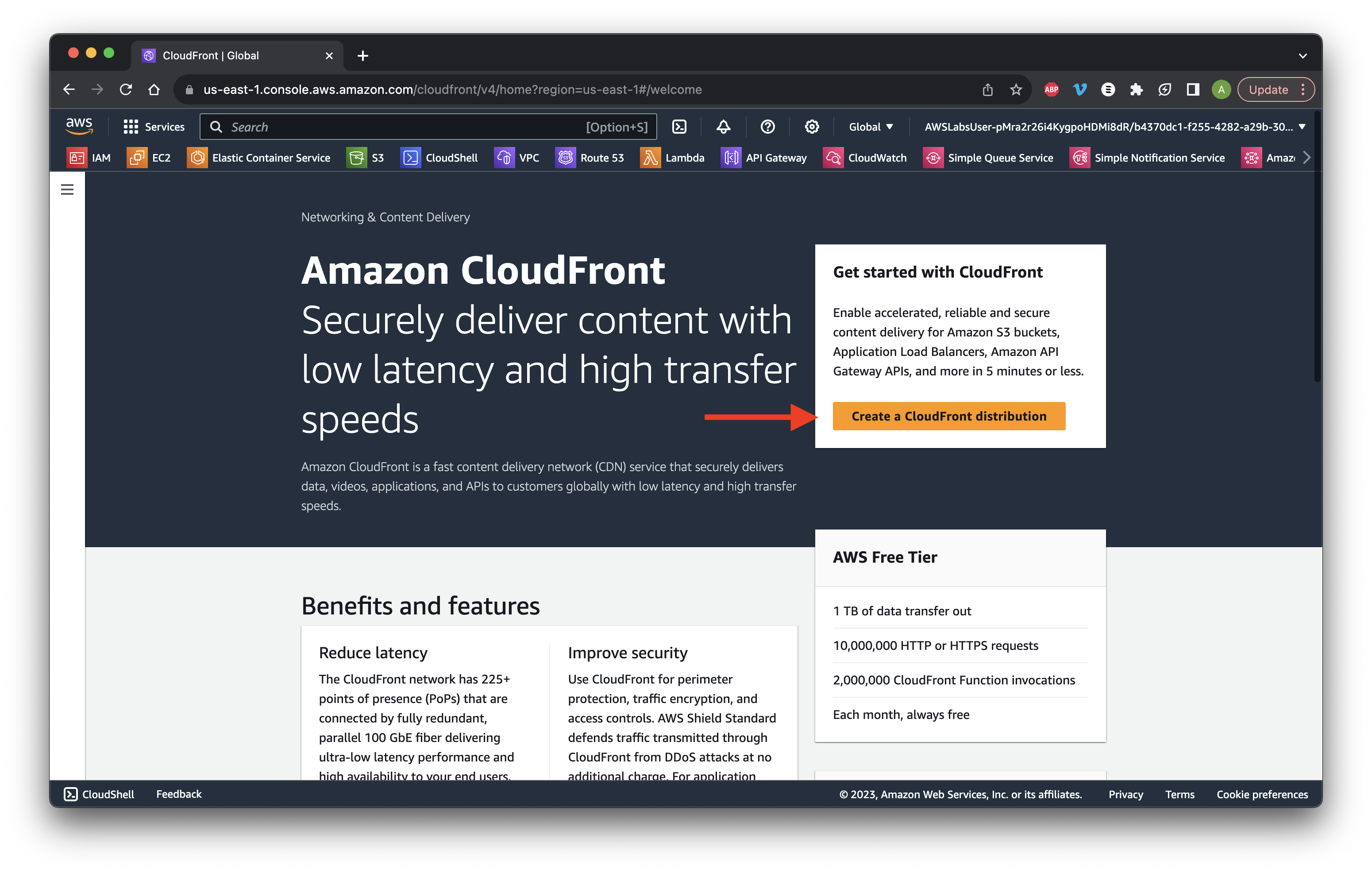Open the Feedback link

coord(179,794)
